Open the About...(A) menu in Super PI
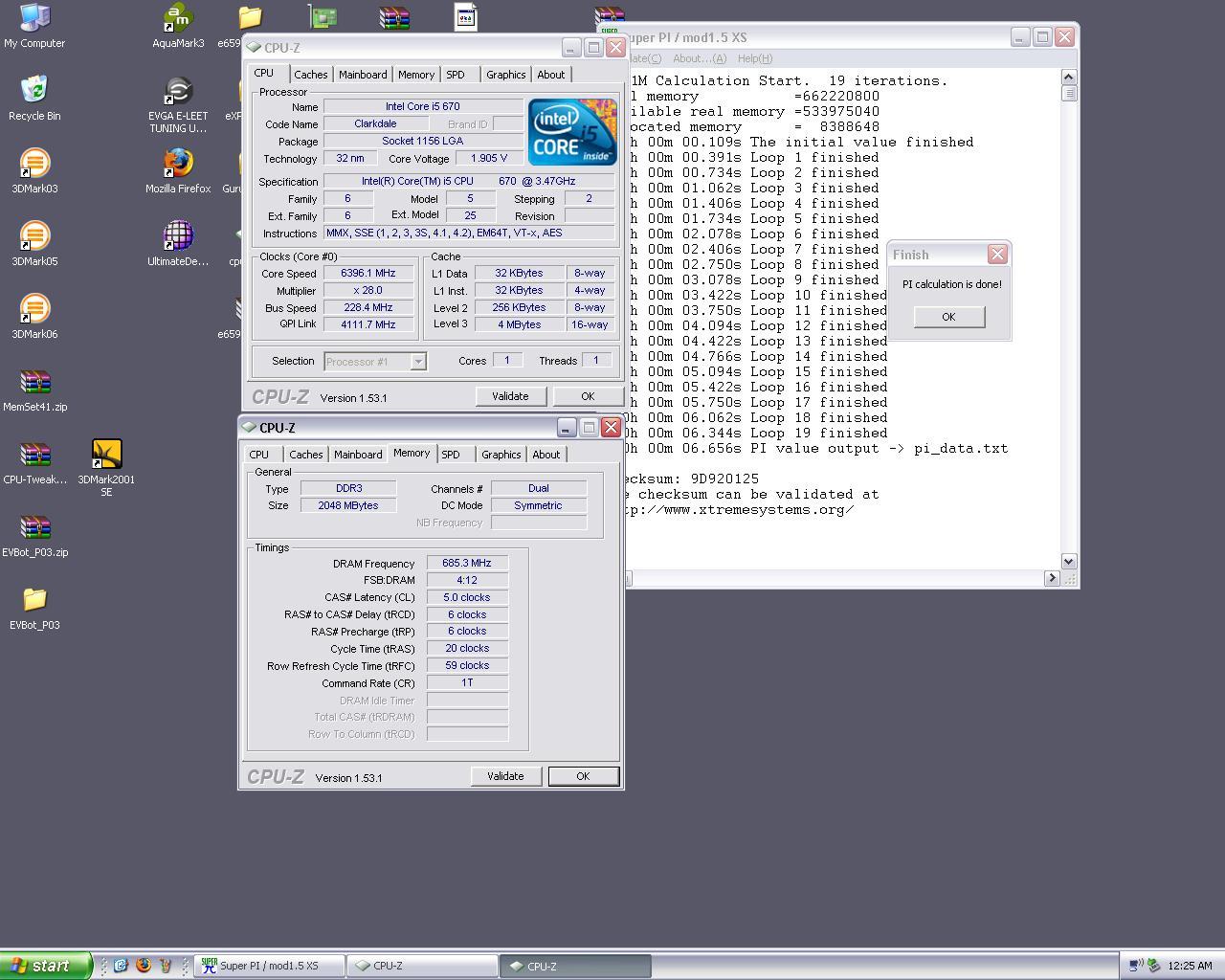Image resolution: width=1225 pixels, height=980 pixels. pyautogui.click(x=699, y=58)
